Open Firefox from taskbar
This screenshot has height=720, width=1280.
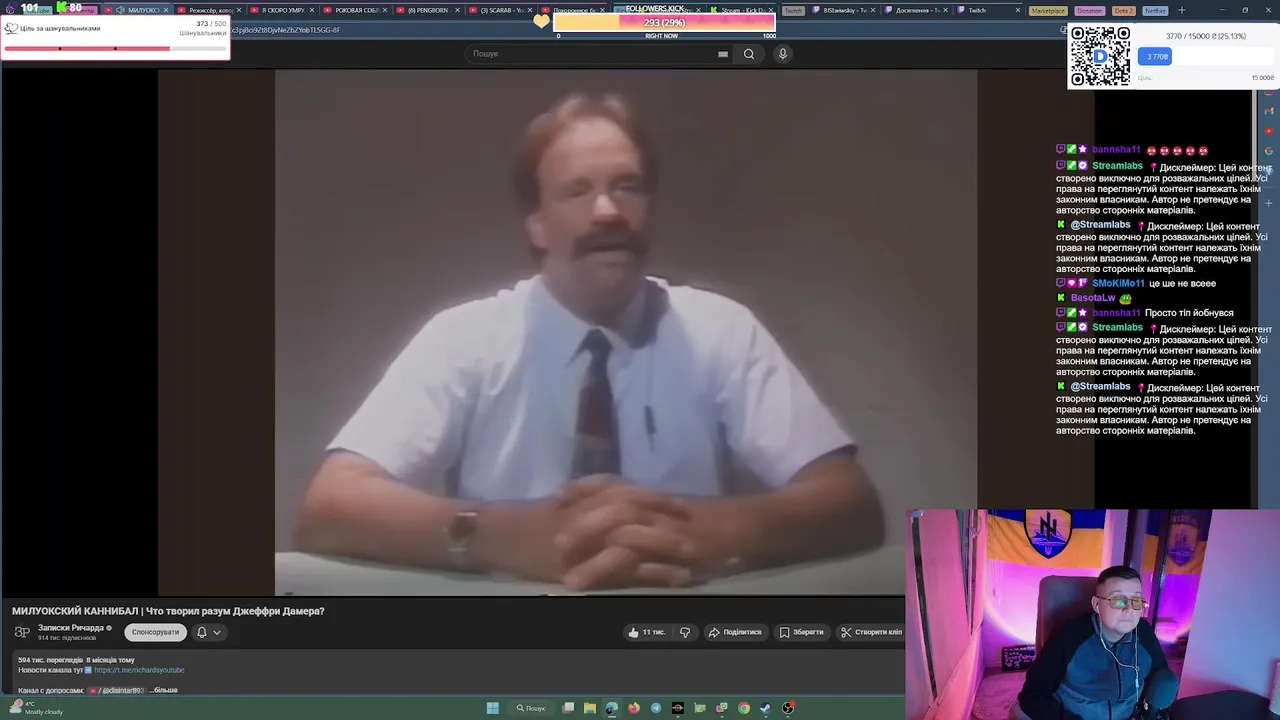634,708
